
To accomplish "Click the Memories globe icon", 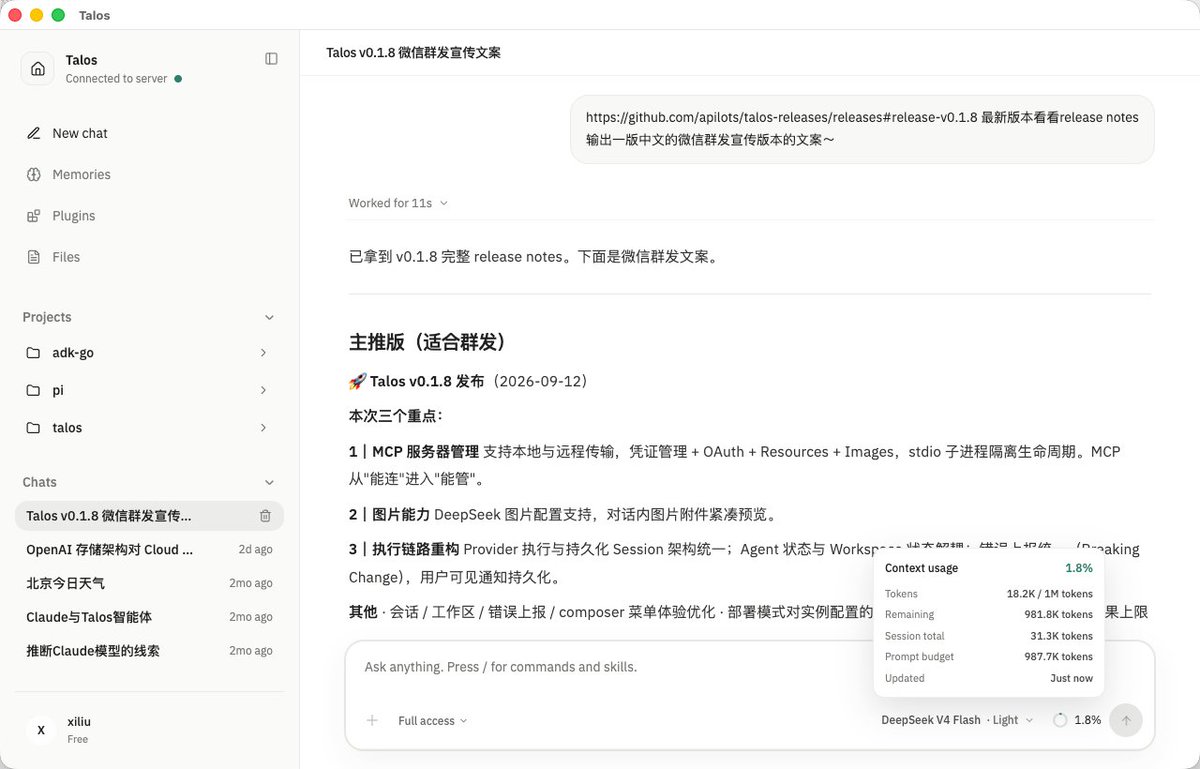I will 34,174.
